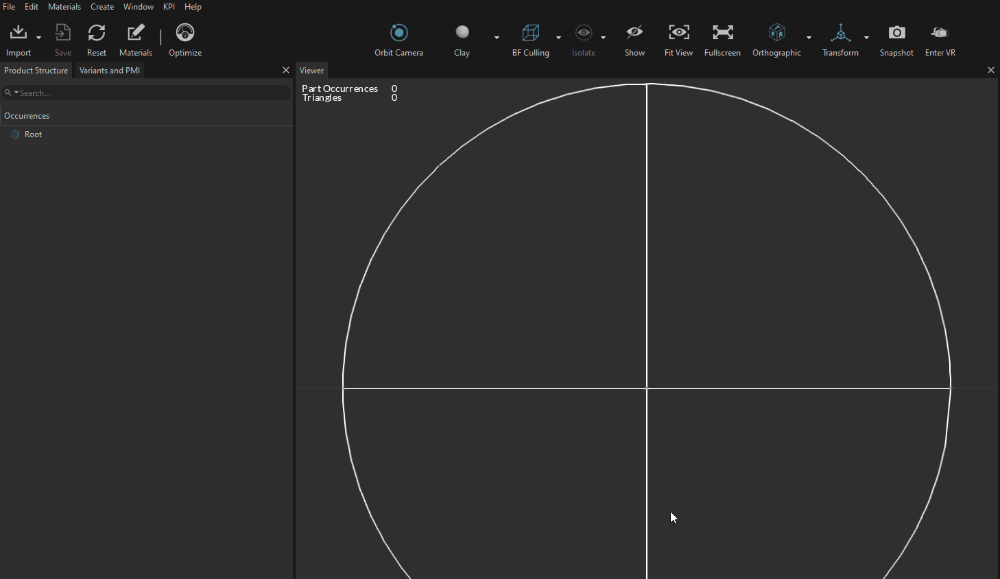Click the Triangles statistic label

pyautogui.click(x=322, y=98)
